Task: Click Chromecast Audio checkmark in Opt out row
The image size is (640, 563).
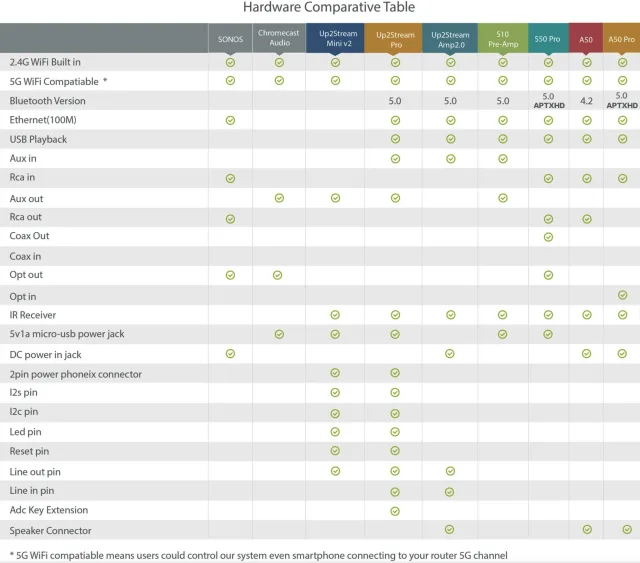Action: pos(279,275)
